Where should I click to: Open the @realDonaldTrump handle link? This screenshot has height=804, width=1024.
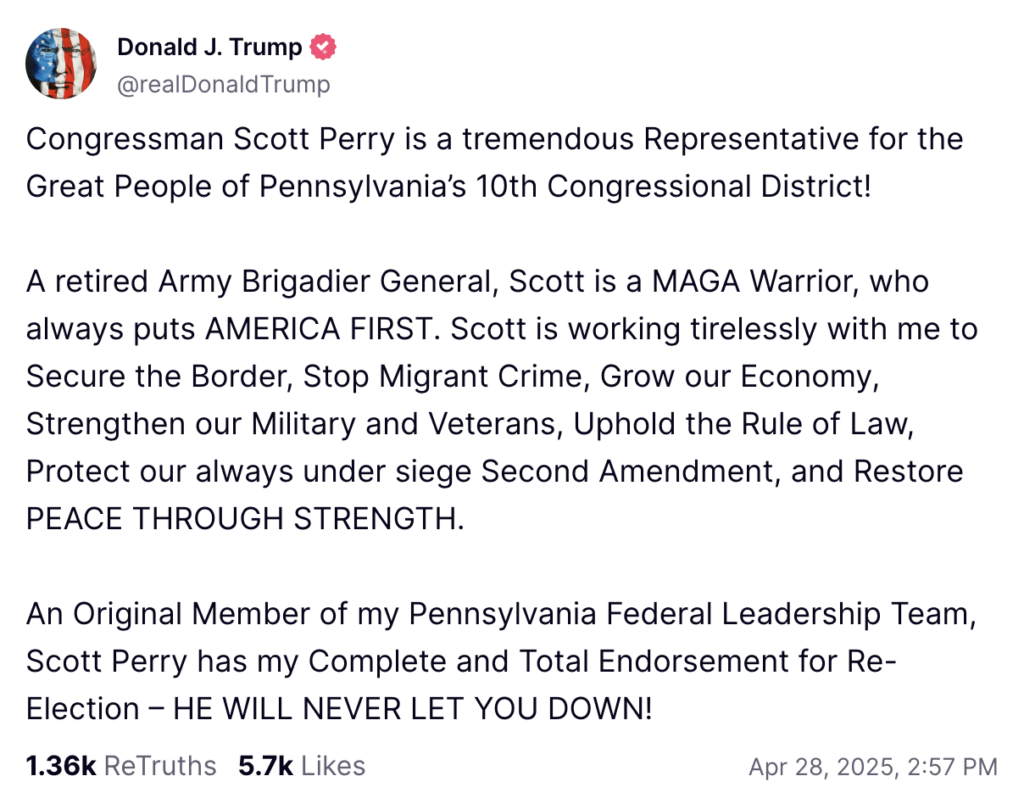tap(223, 84)
